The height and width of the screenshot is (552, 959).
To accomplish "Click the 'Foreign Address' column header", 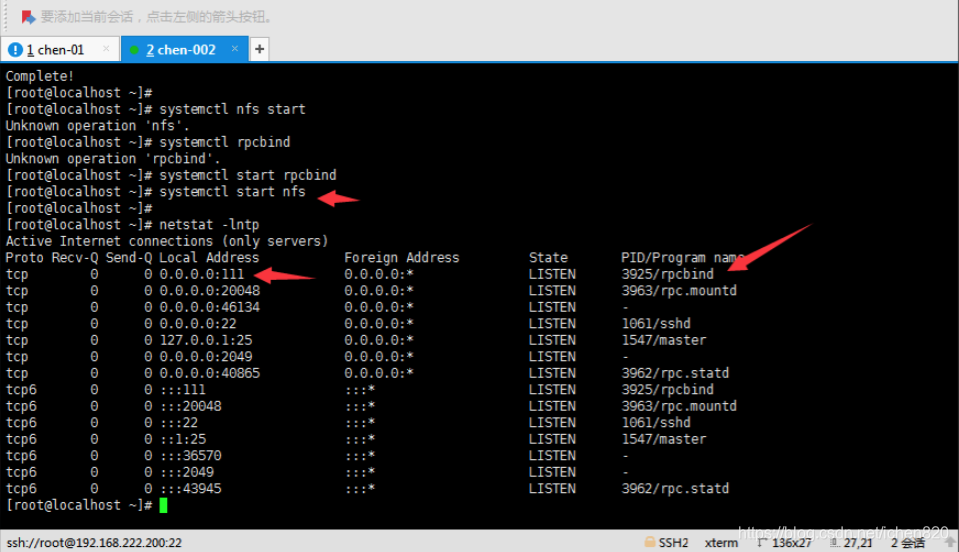I will (402, 258).
